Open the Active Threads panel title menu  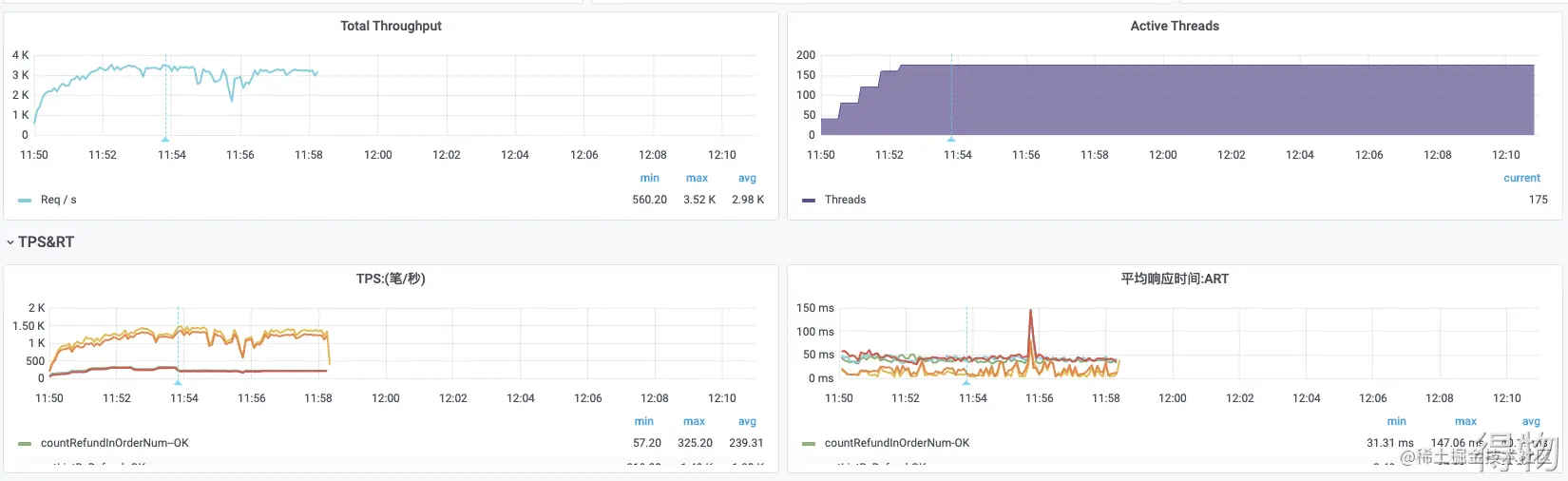tap(1175, 26)
